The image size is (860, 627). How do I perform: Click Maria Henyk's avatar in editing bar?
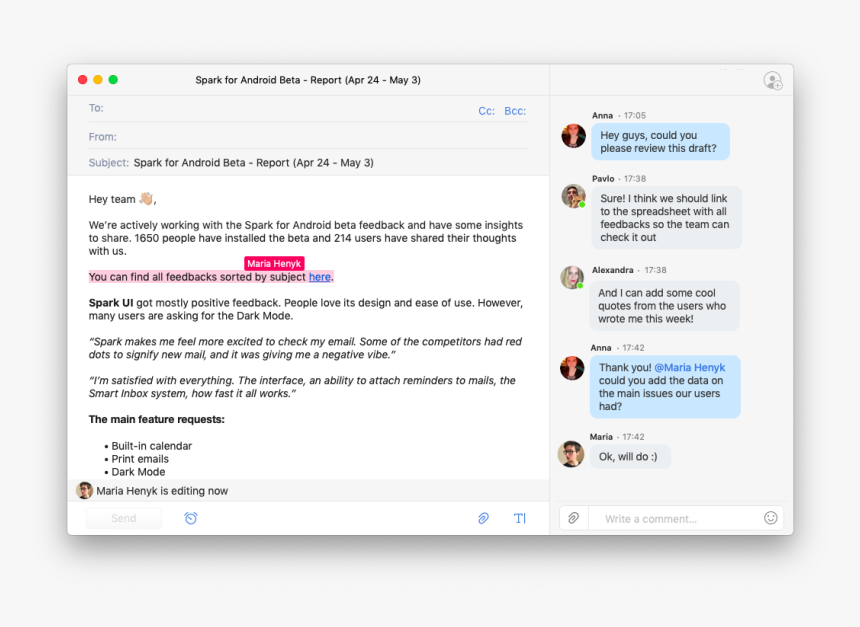coord(84,490)
